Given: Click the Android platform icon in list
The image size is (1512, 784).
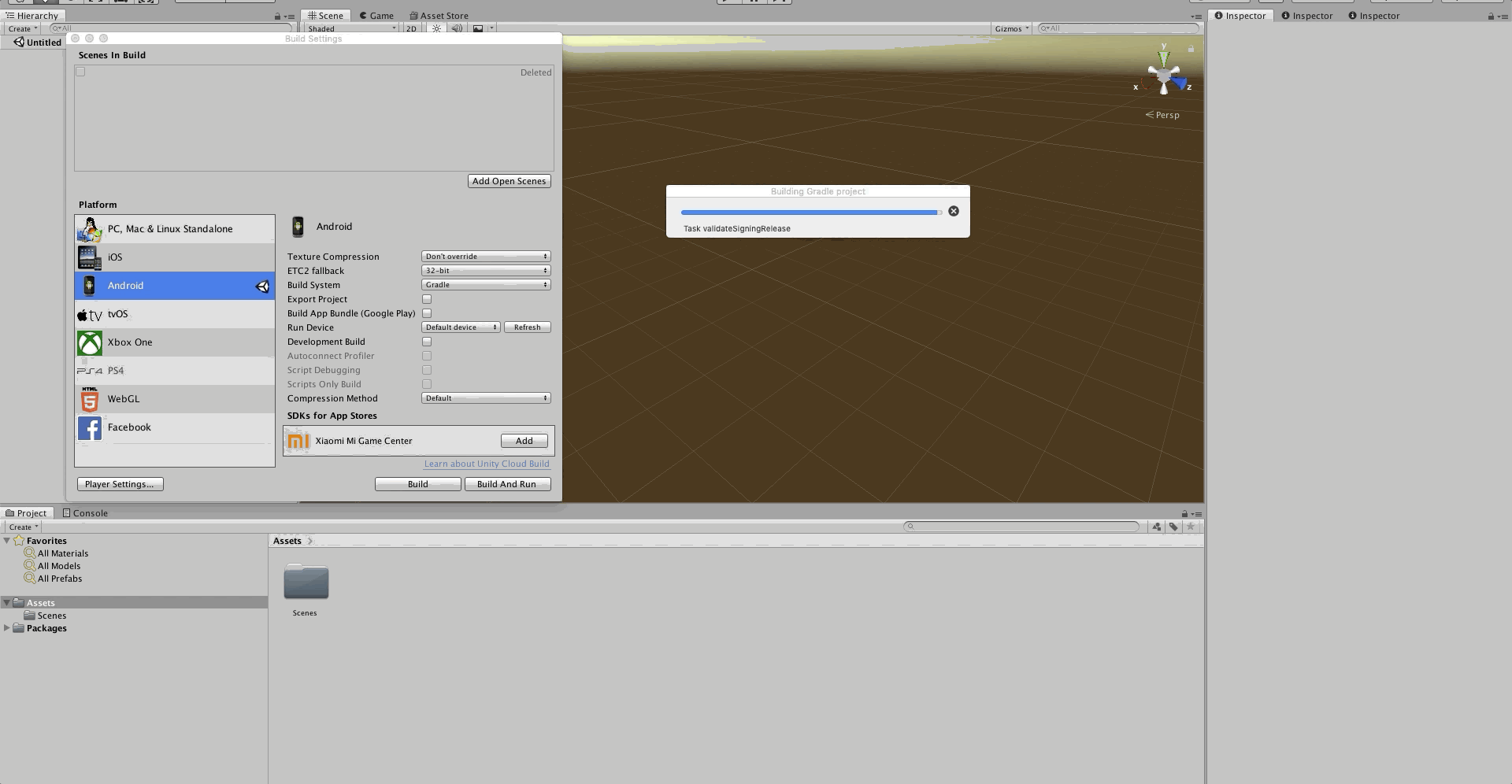Looking at the screenshot, I should point(89,286).
